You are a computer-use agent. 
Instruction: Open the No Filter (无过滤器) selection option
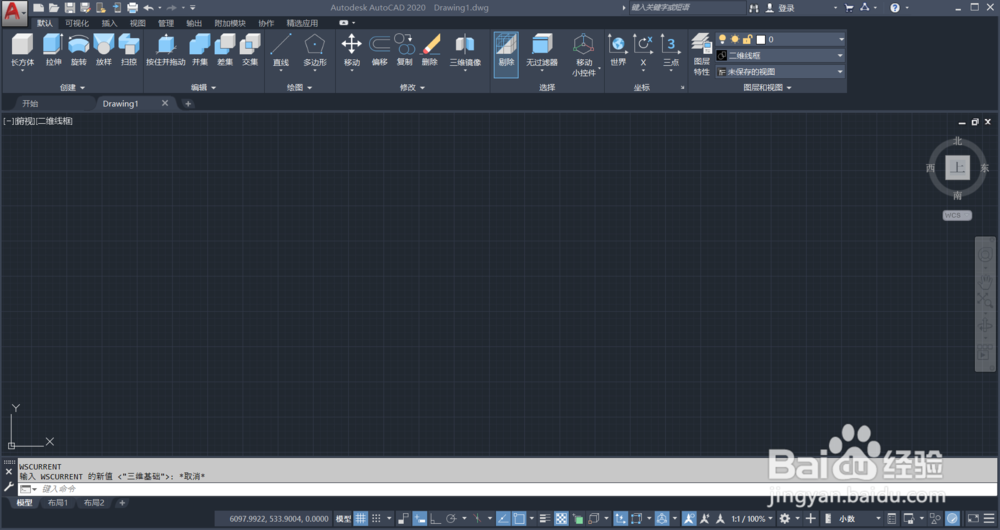[541, 50]
